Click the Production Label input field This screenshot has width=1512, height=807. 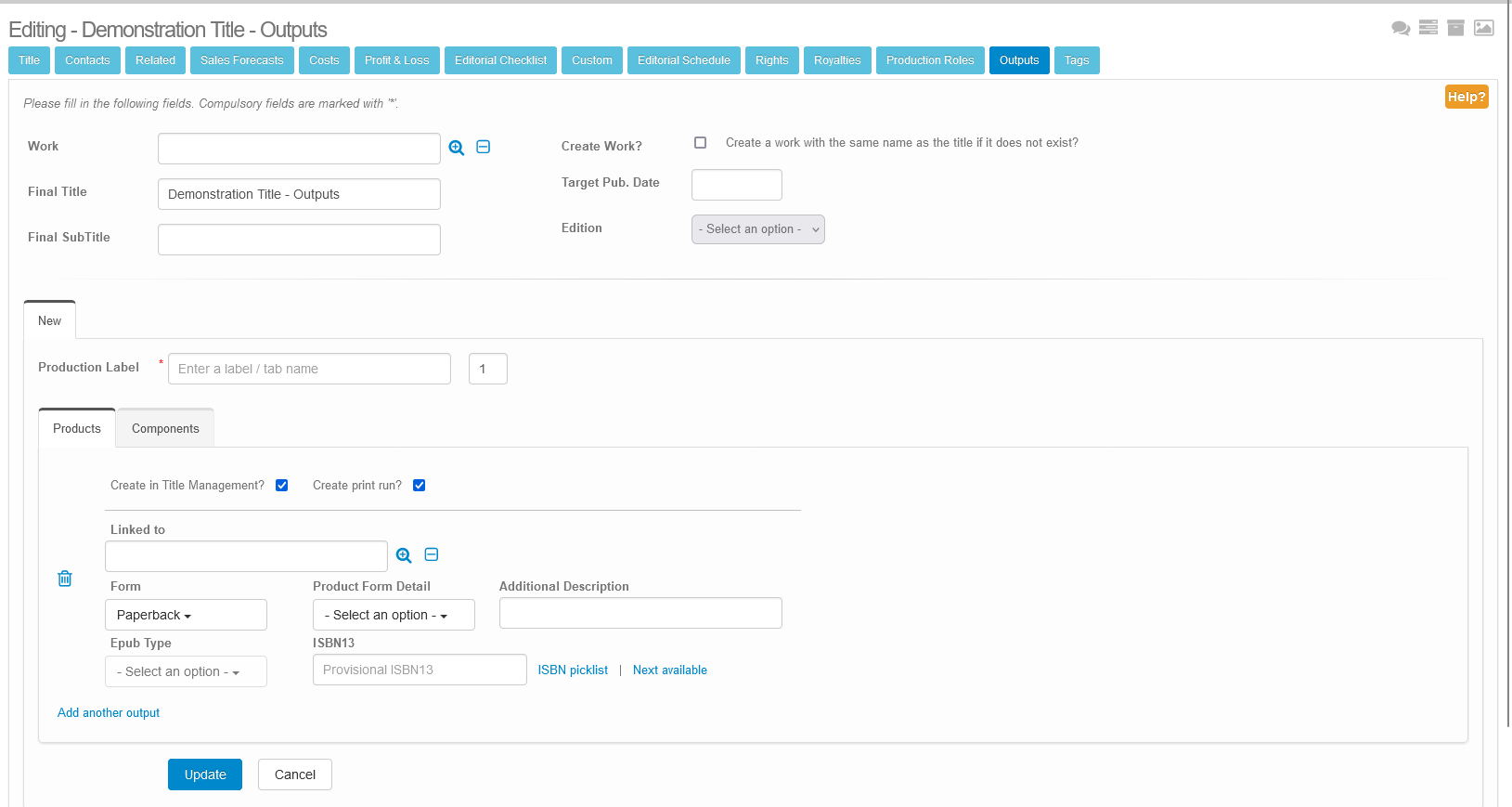point(309,369)
